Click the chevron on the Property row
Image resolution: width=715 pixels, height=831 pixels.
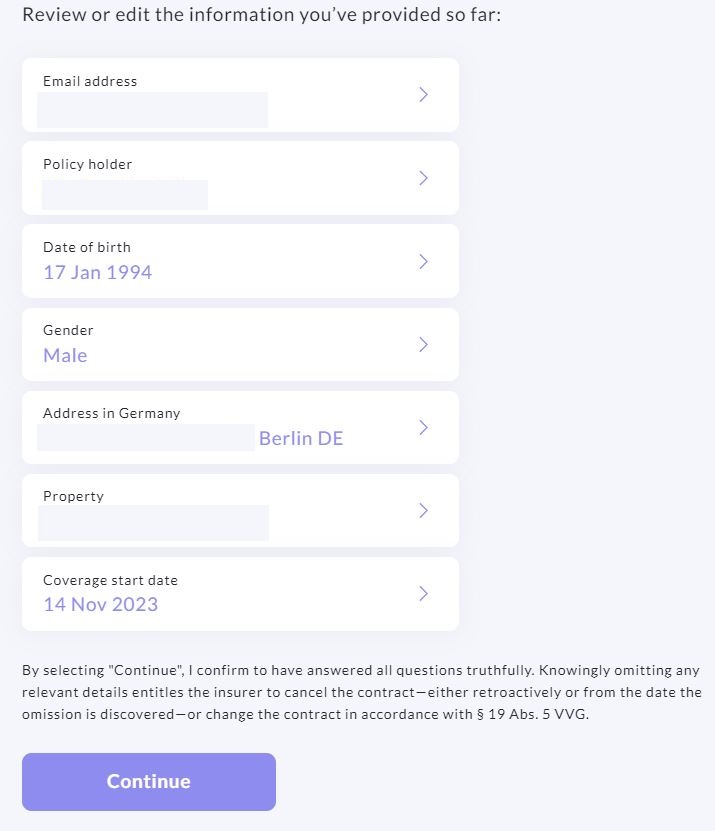[422, 510]
